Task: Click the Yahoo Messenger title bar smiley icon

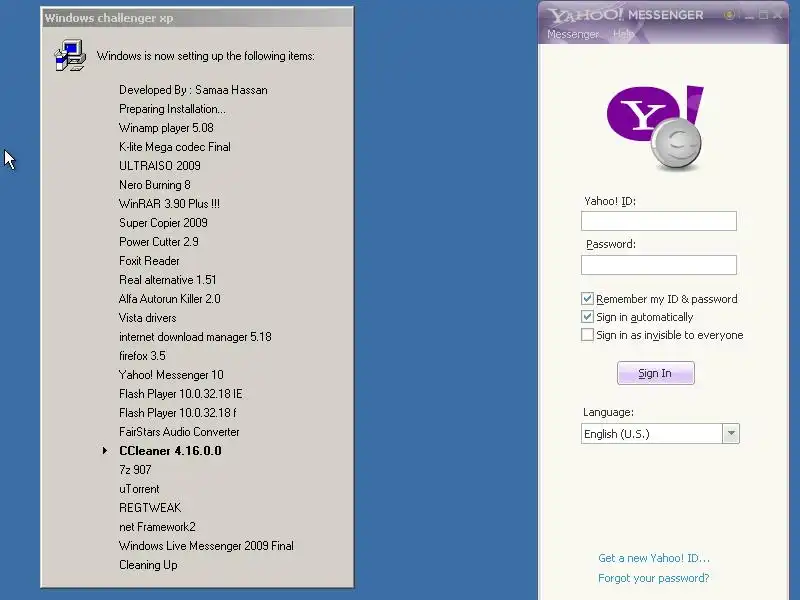Action: tap(730, 15)
